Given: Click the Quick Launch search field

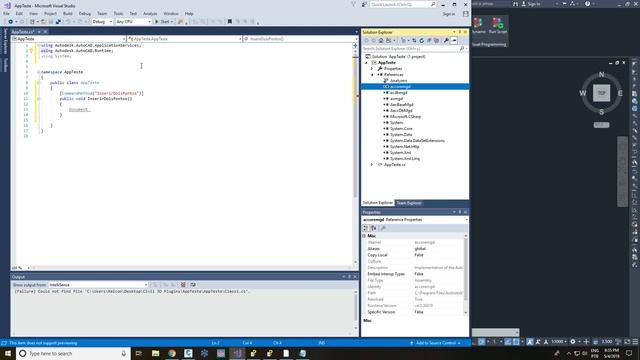Looking at the screenshot, I should tap(403, 4).
